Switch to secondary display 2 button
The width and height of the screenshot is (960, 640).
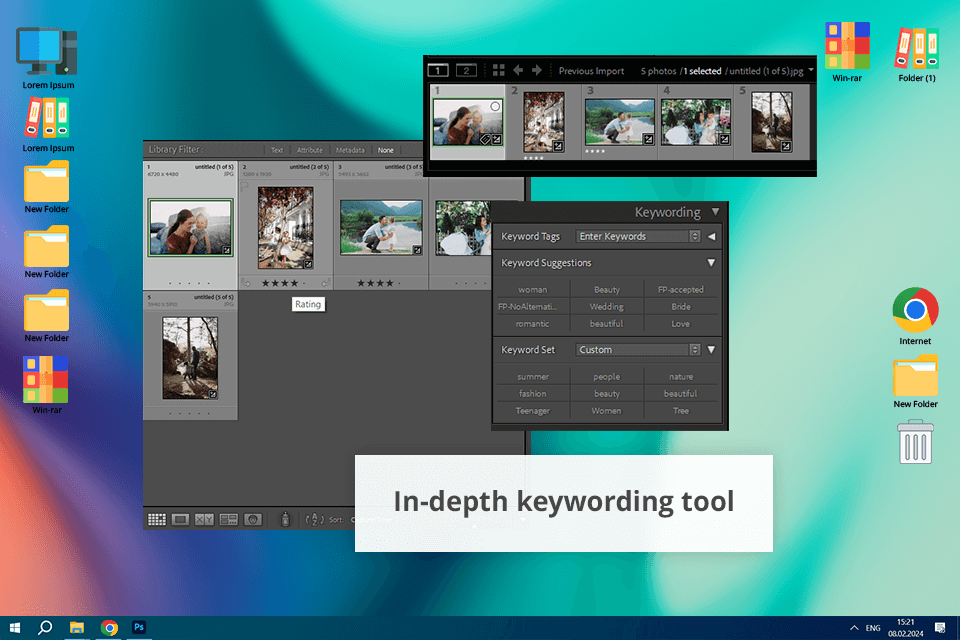tap(466, 71)
